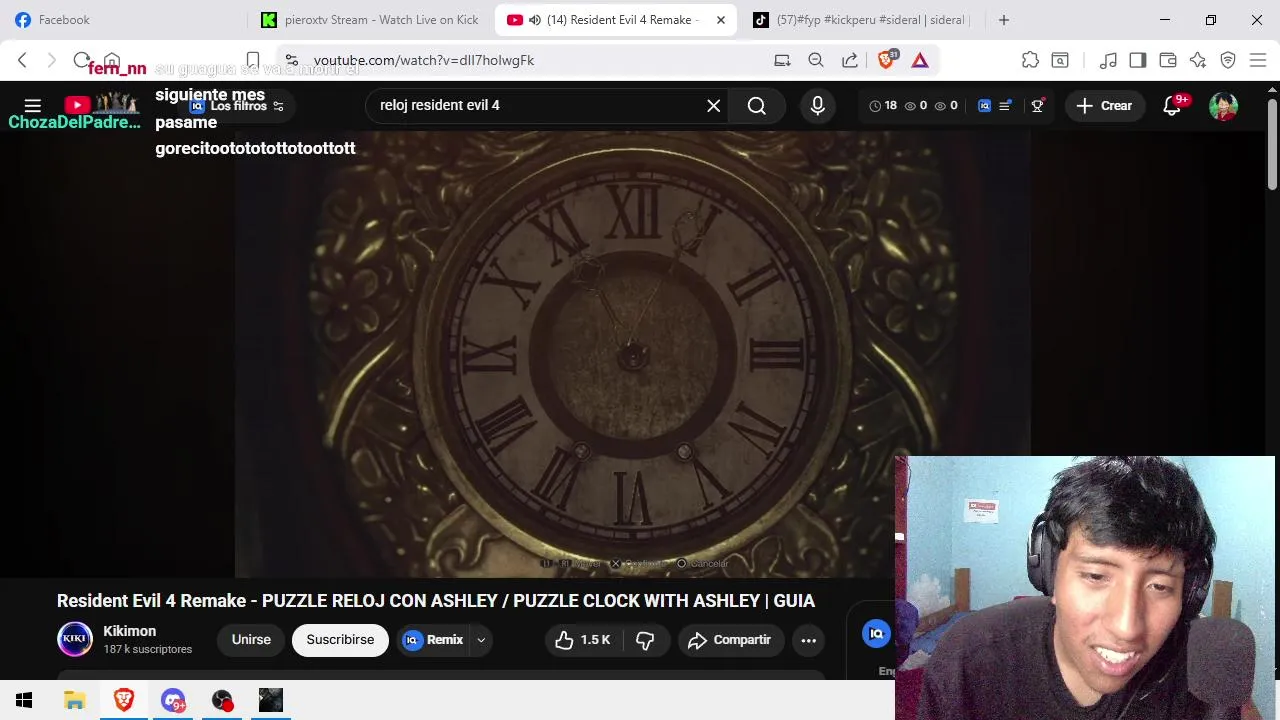Click the Remix button
This screenshot has width=1280, height=720.
pyautogui.click(x=434, y=640)
